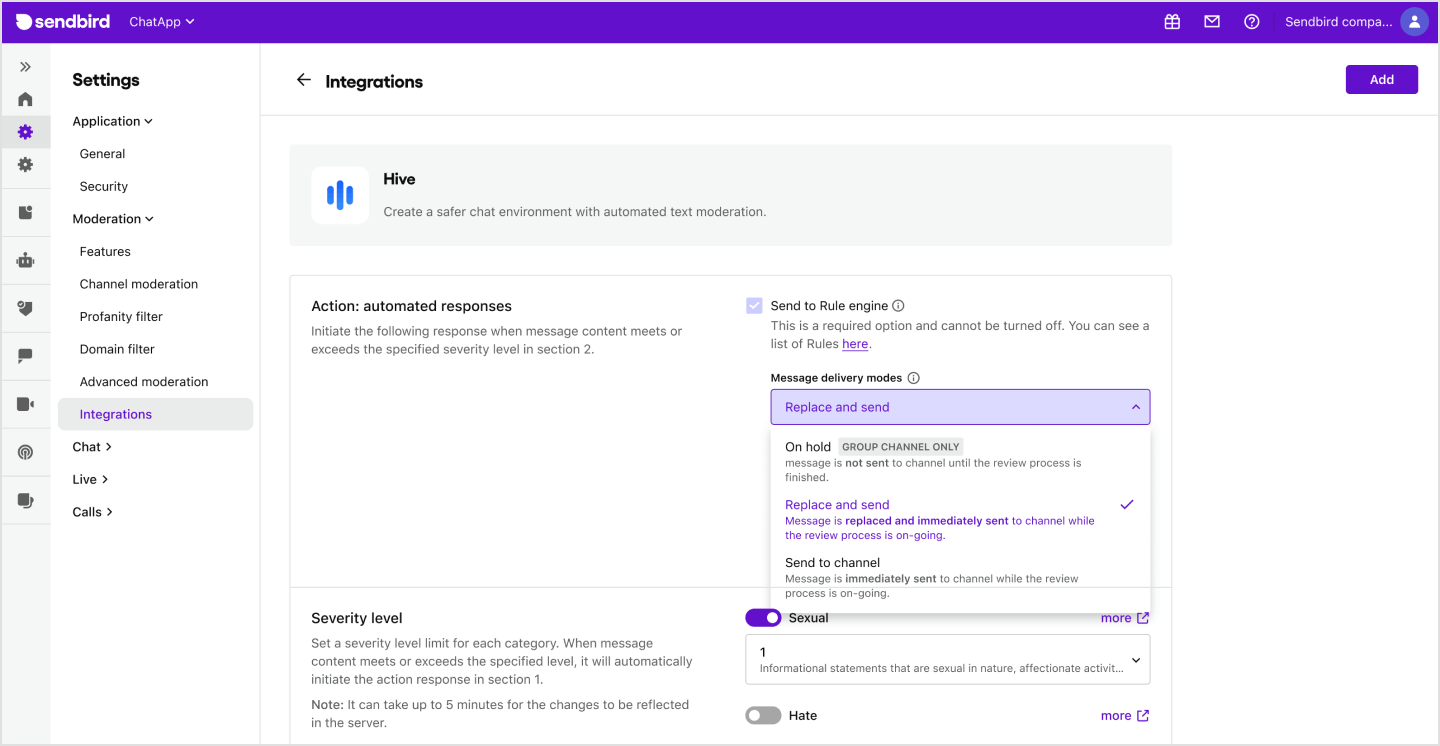The width and height of the screenshot is (1440, 746).
Task: Select the active Settings gear in sidebar
Action: pyautogui.click(x=25, y=131)
